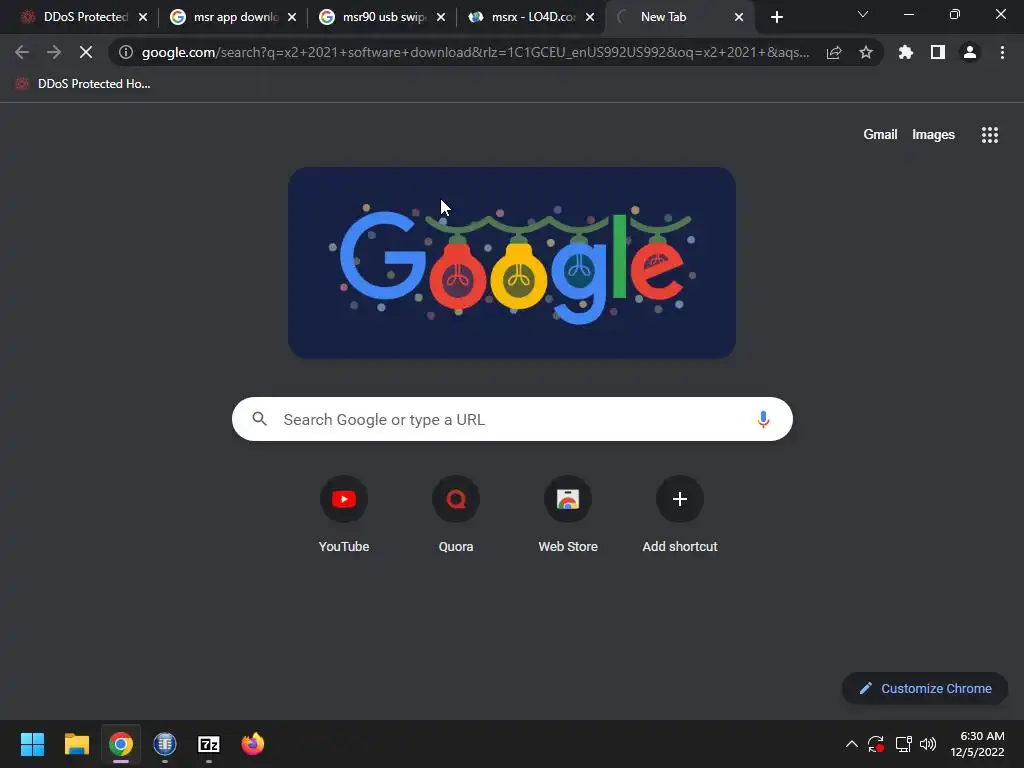1024x768 pixels.
Task: Open the Google apps grid
Action: (x=990, y=135)
